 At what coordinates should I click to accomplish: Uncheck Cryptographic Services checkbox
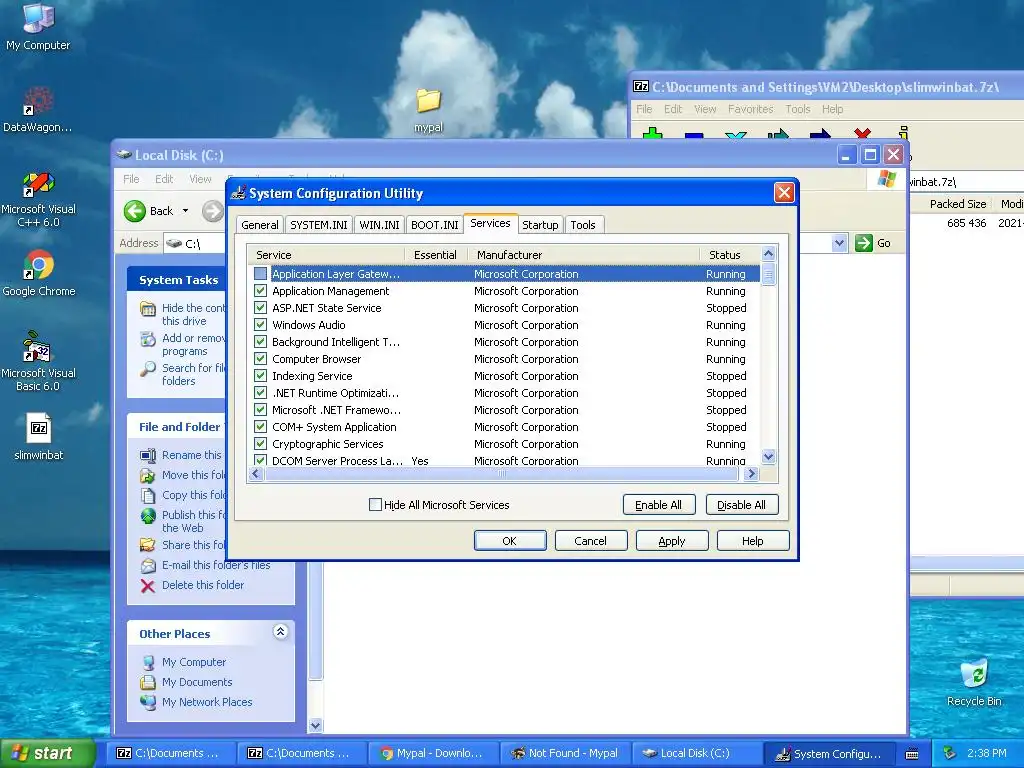click(261, 443)
